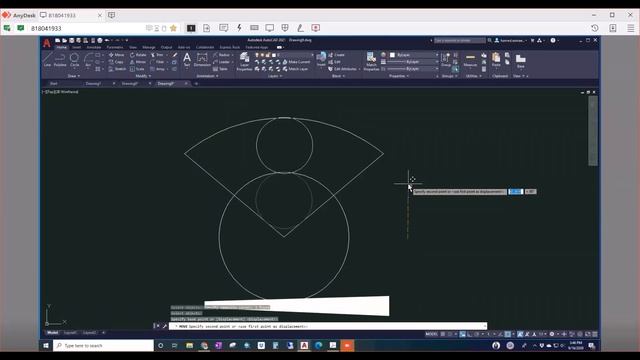This screenshot has height=360, width=640.
Task: Click the Match Properties tool
Action: 371,62
